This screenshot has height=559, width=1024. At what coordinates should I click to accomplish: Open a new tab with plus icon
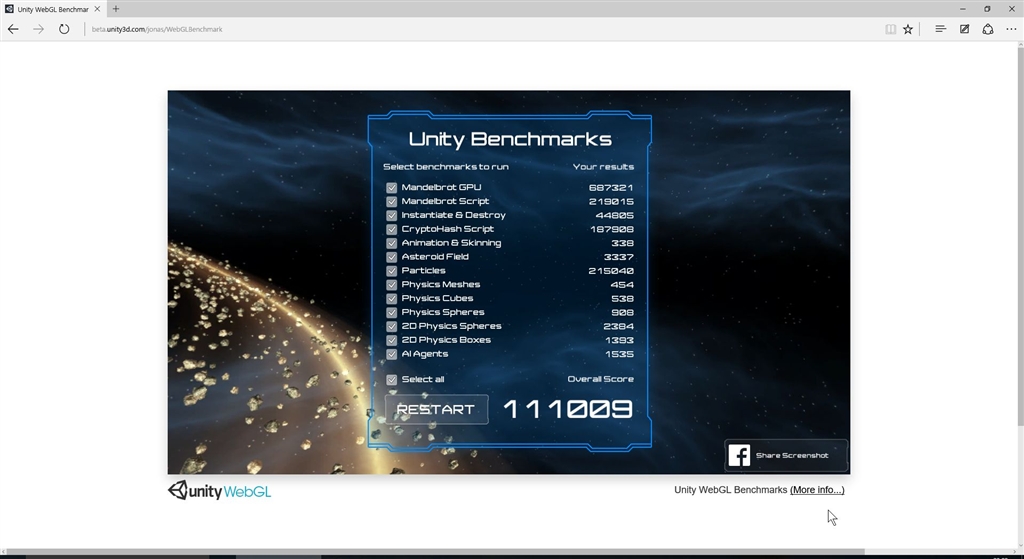click(x=116, y=8)
